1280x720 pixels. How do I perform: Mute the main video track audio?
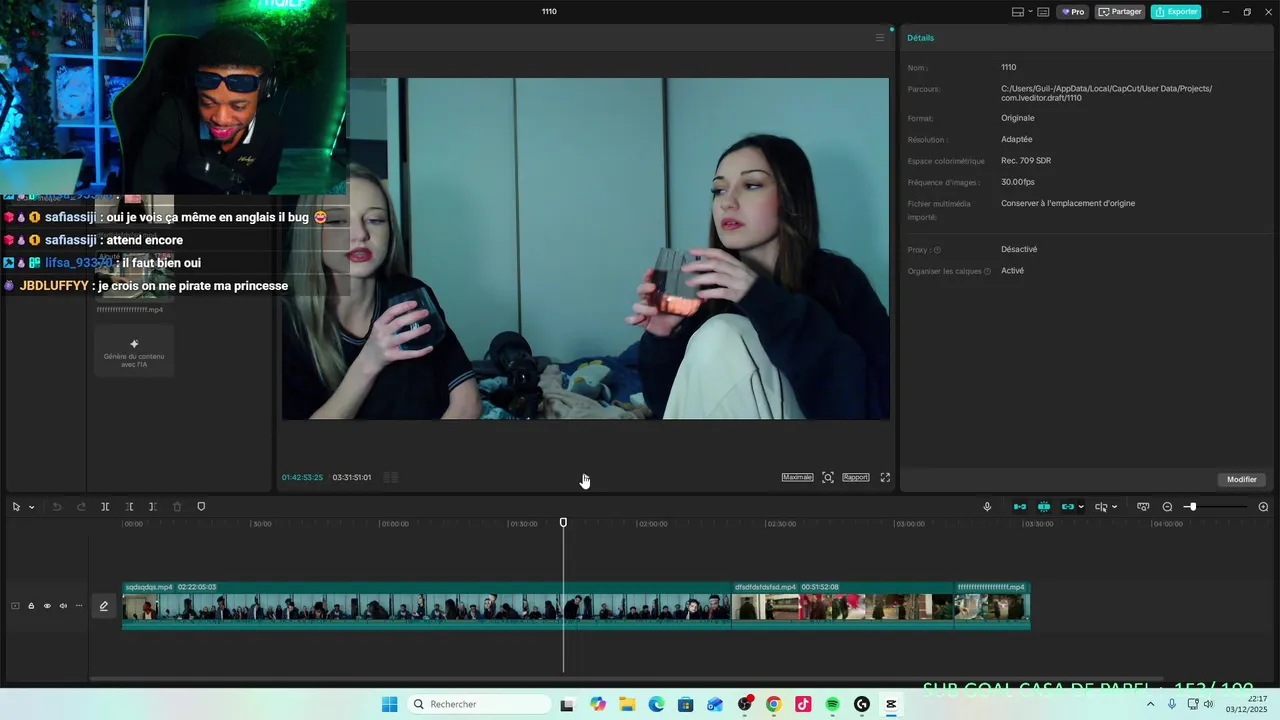(63, 606)
